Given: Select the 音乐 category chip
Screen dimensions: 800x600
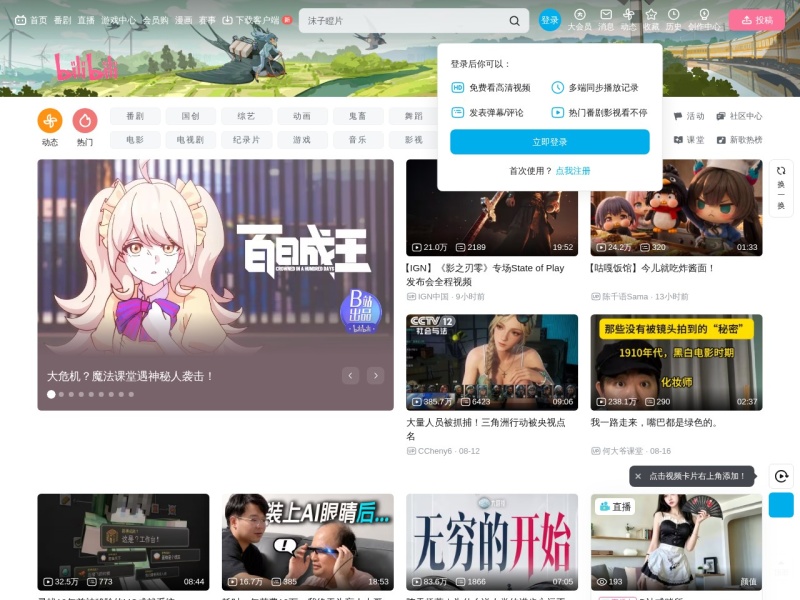Looking at the screenshot, I should click(358, 140).
